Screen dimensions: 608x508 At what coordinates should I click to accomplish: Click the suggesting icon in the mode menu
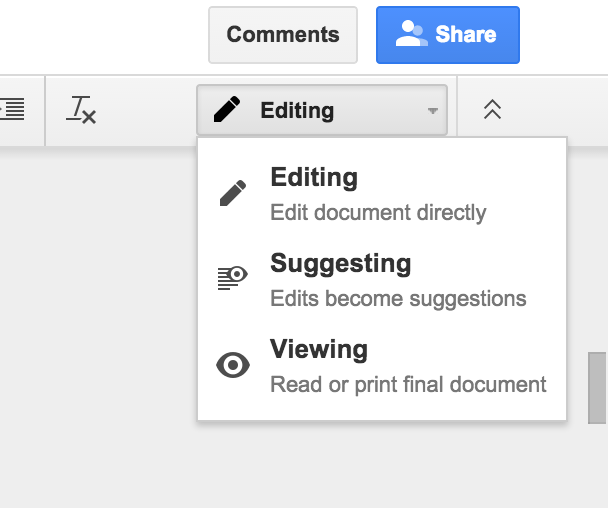click(x=232, y=278)
